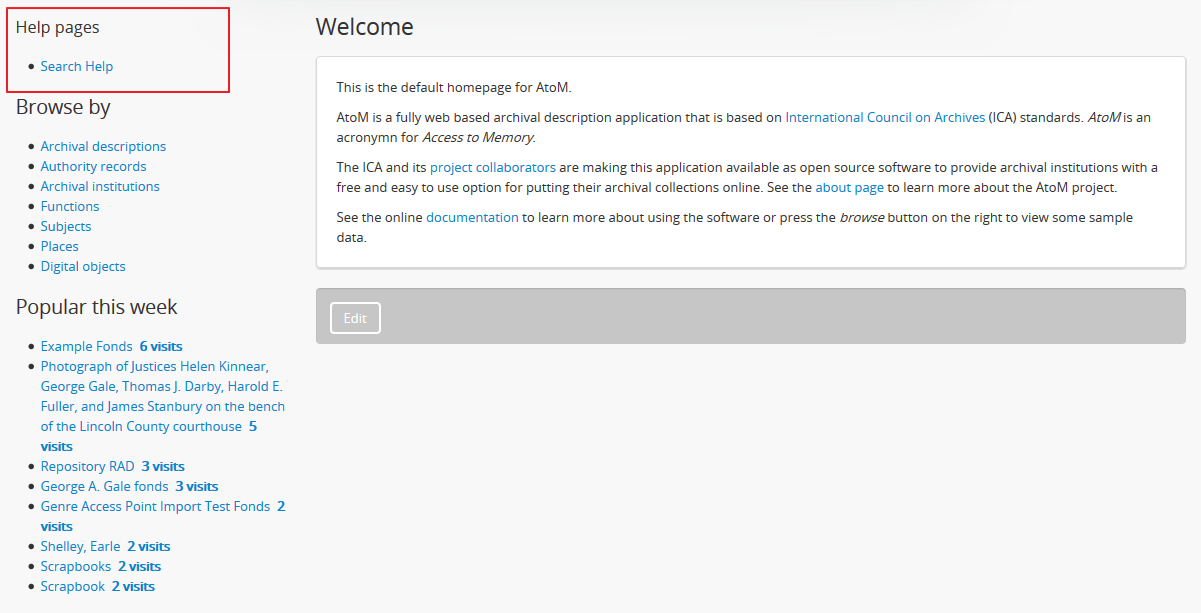The width and height of the screenshot is (1201, 613).
Task: Open the Search Help link
Action: (77, 66)
